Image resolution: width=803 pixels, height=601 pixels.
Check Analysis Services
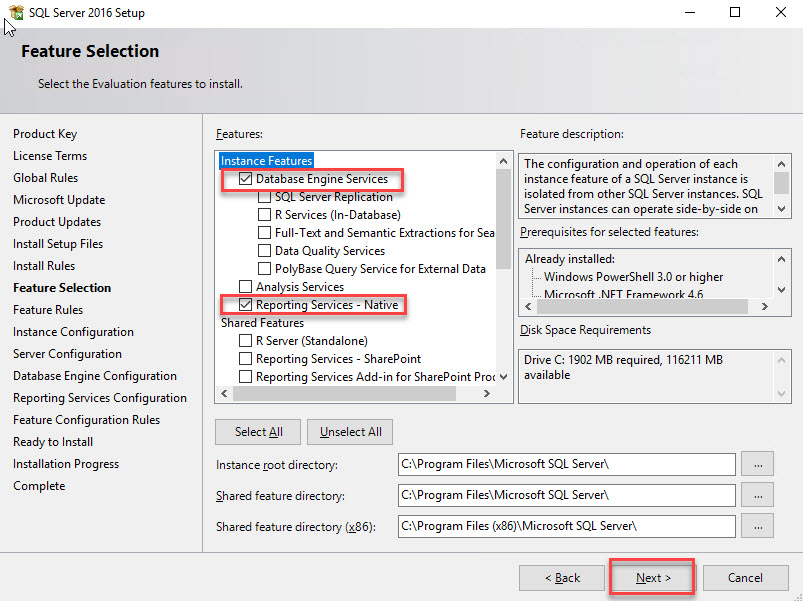[x=244, y=286]
